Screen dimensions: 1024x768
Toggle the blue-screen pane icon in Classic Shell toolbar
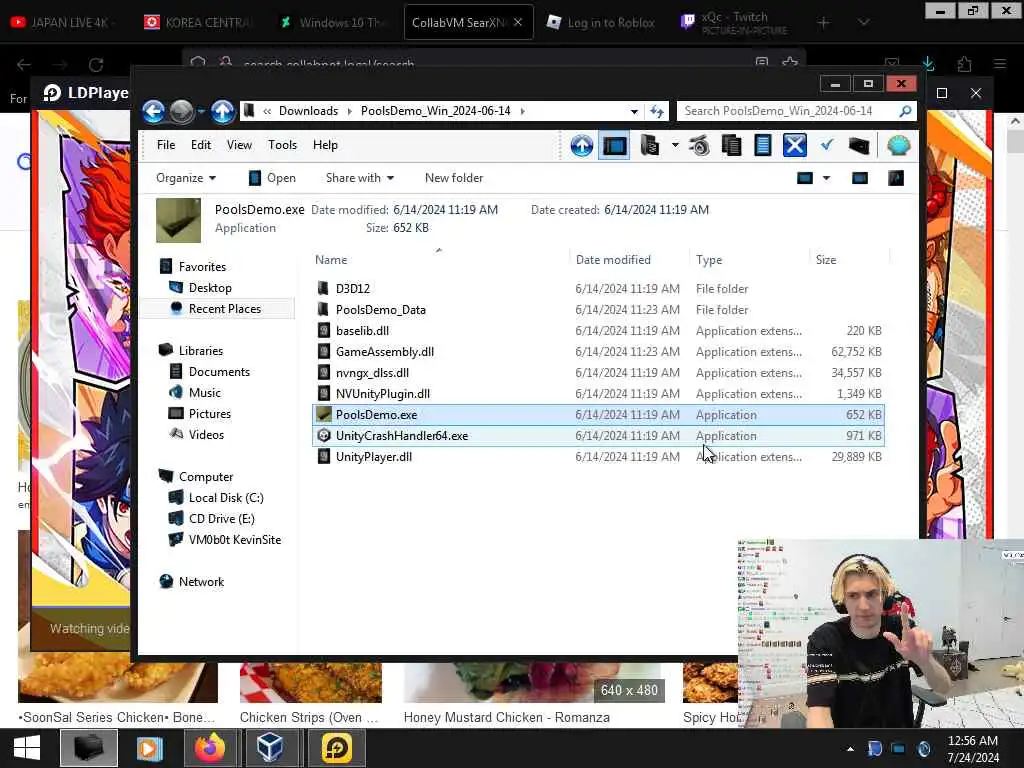tap(615, 146)
